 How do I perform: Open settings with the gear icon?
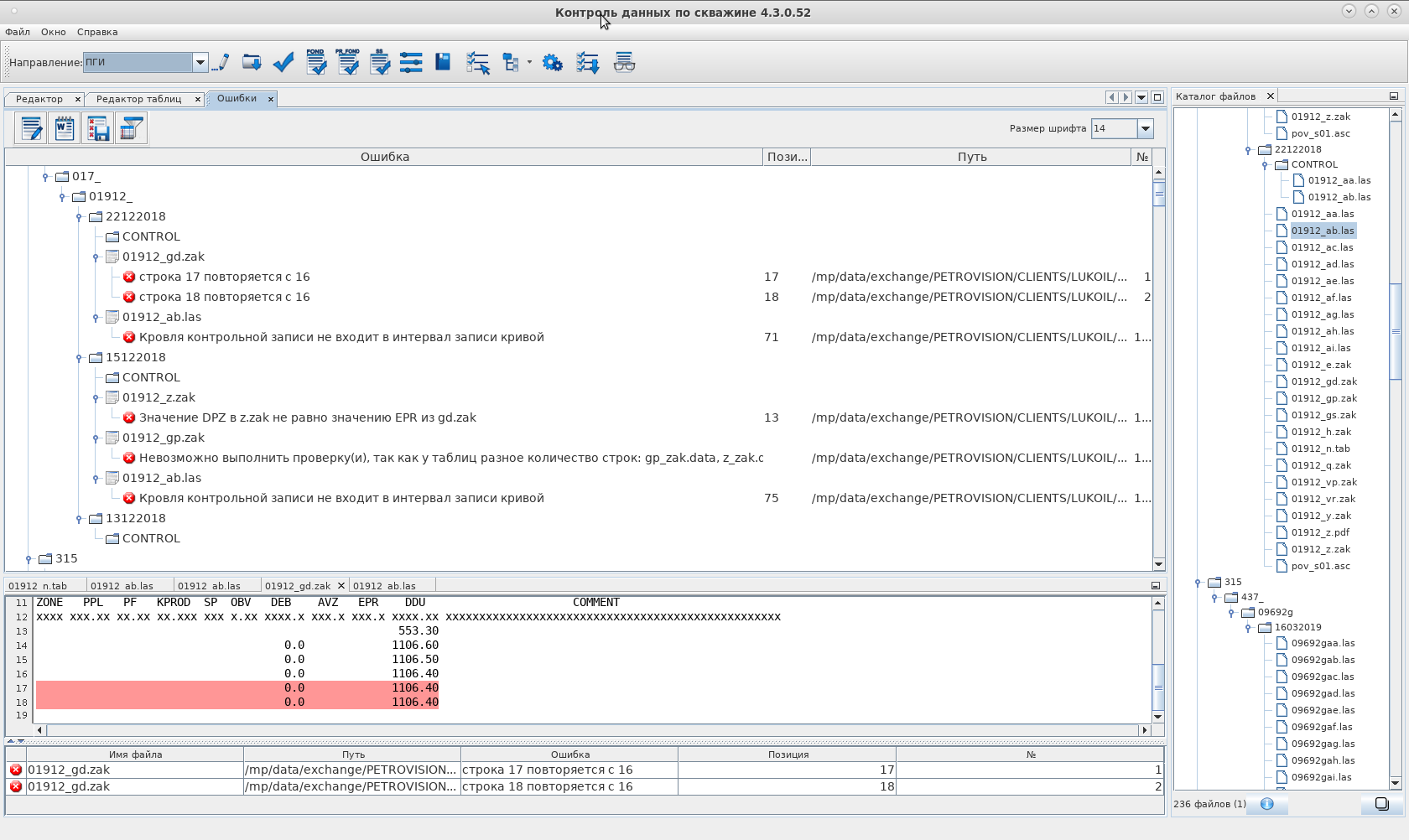(x=552, y=62)
